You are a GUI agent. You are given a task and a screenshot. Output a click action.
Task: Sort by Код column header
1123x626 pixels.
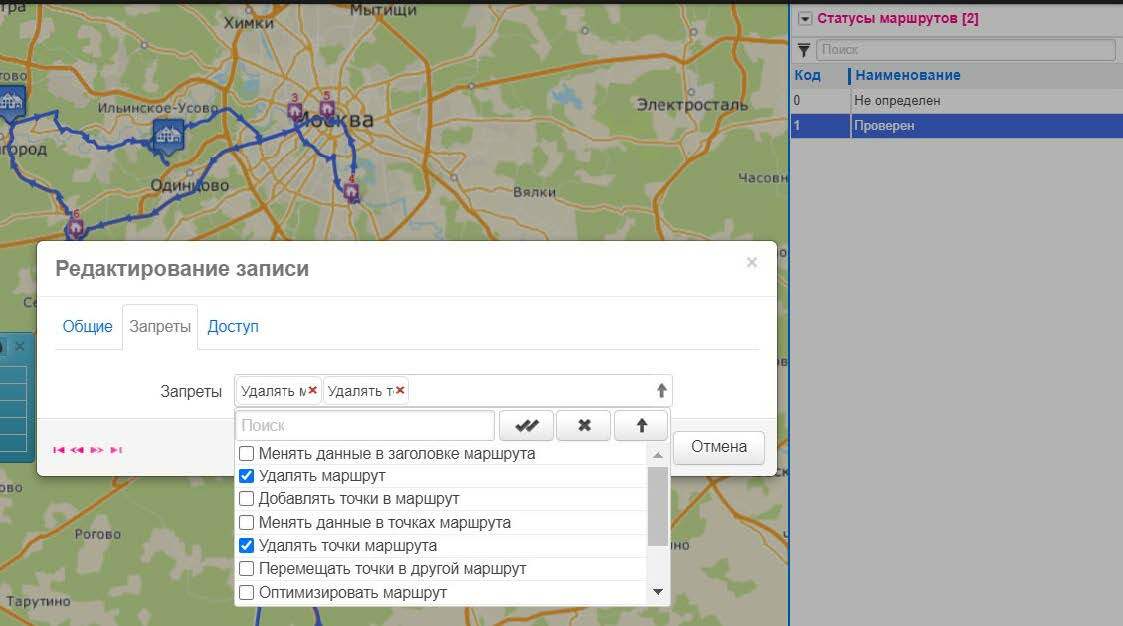pyautogui.click(x=807, y=75)
